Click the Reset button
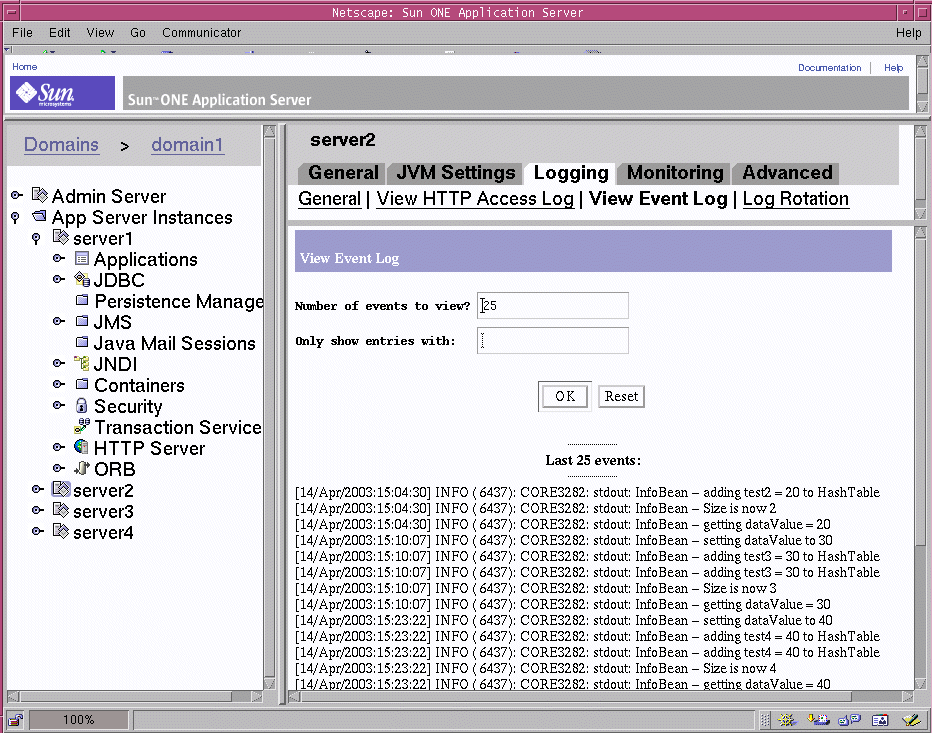The image size is (932, 733). coord(621,397)
